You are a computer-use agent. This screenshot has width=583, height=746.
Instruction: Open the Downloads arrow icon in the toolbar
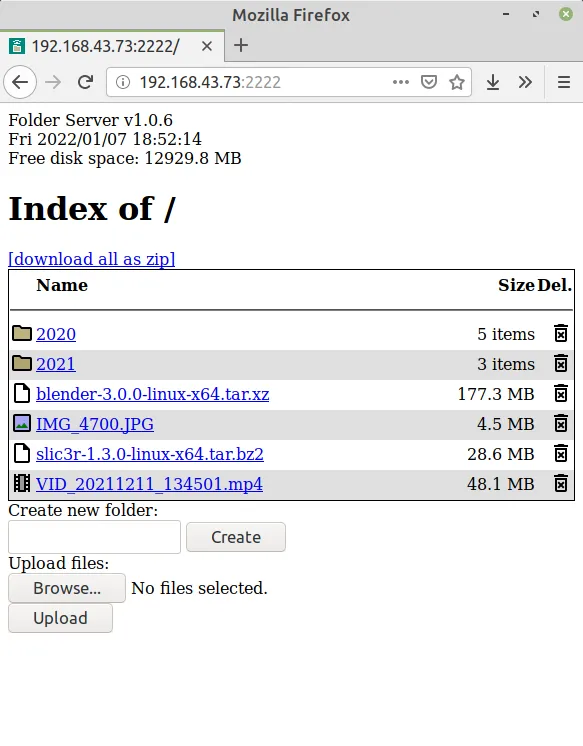coord(493,82)
